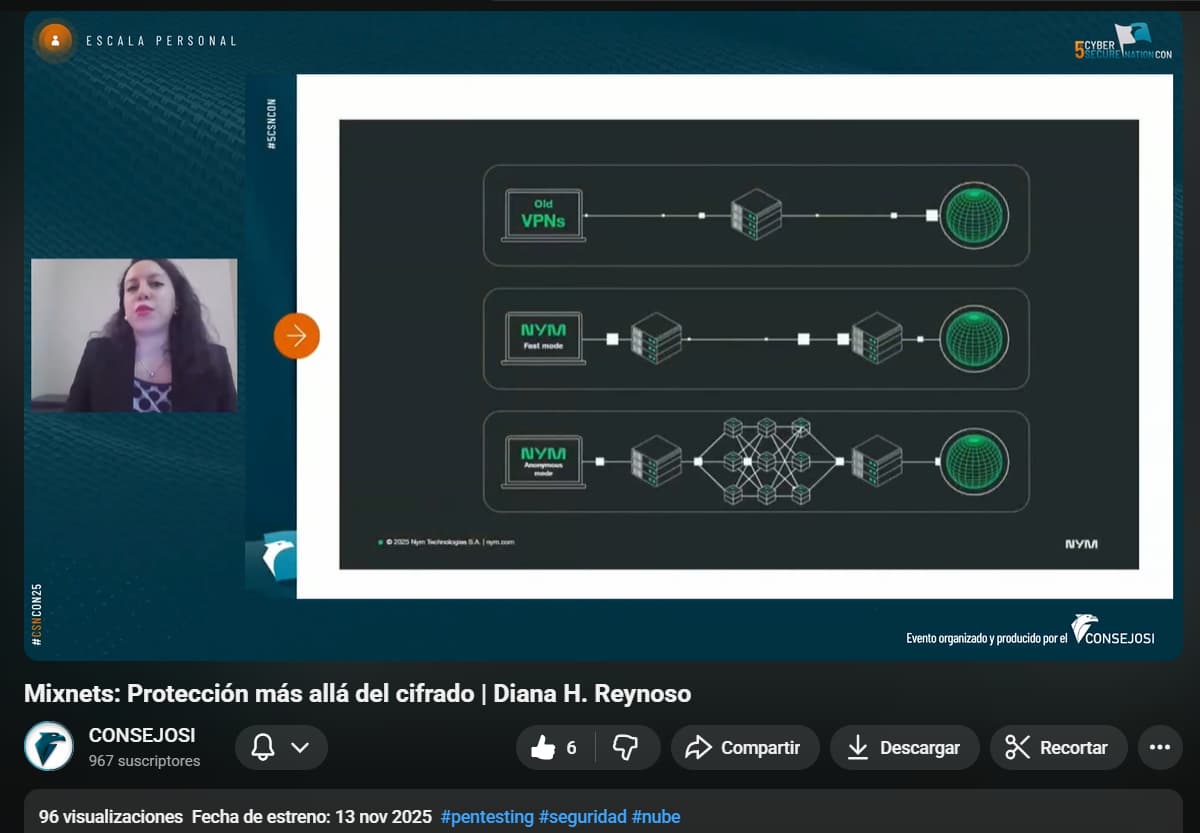
Task: Click the orange arrow circle in video
Action: pos(297,336)
